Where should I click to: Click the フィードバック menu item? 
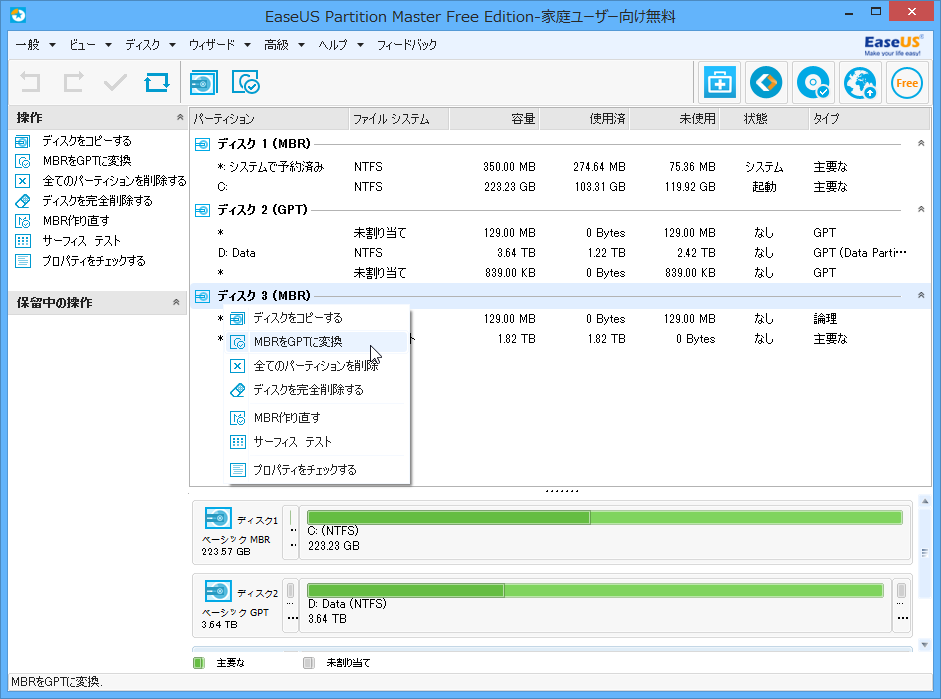click(406, 45)
